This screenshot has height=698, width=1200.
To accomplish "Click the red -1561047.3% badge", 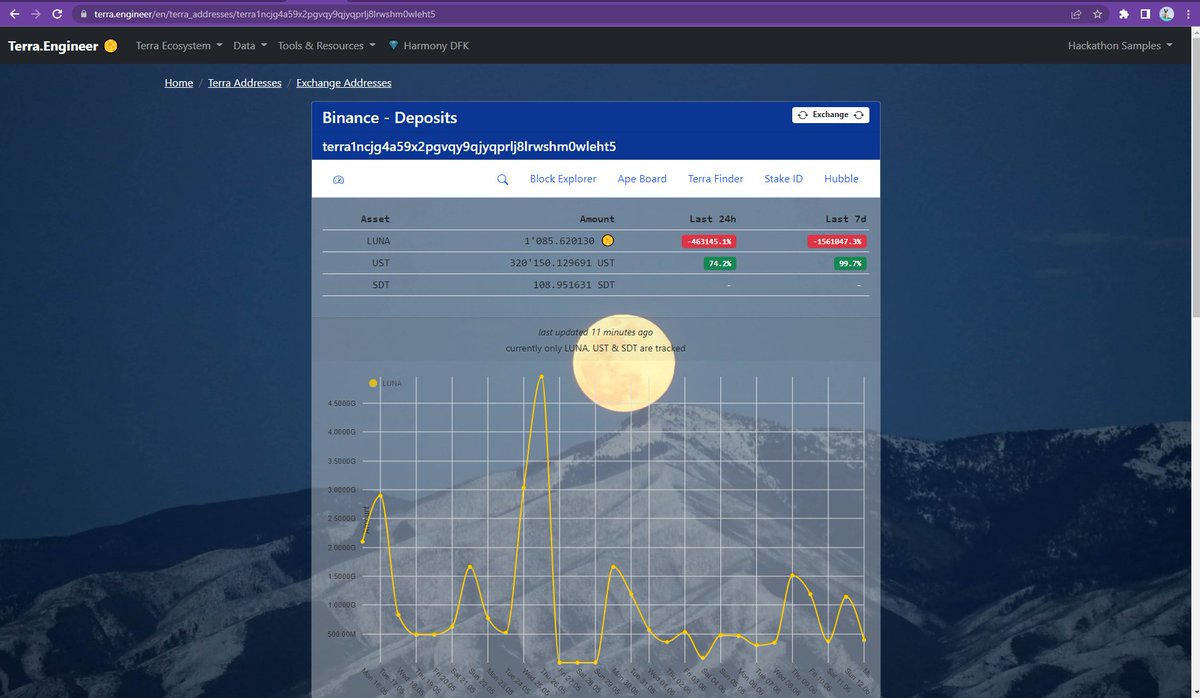I will coord(836,241).
